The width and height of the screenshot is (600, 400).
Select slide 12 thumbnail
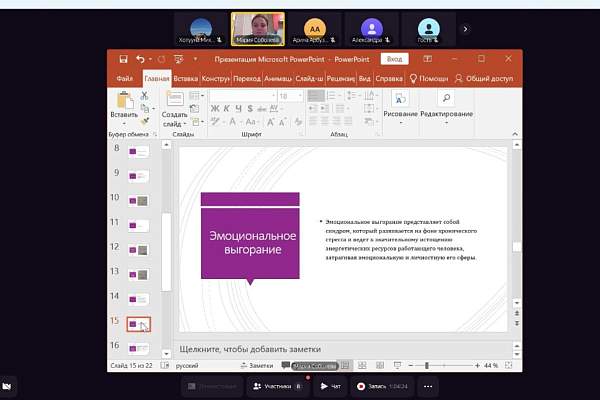139,250
